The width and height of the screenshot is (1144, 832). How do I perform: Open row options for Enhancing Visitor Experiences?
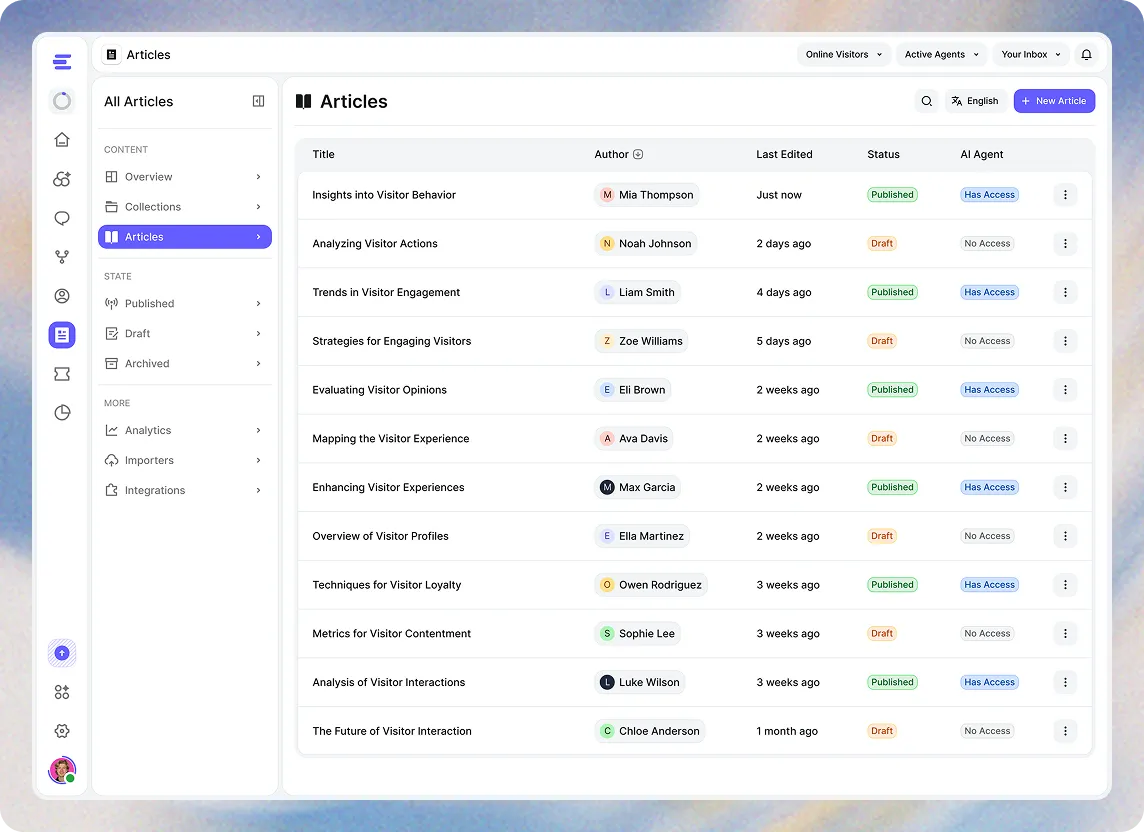point(1065,488)
